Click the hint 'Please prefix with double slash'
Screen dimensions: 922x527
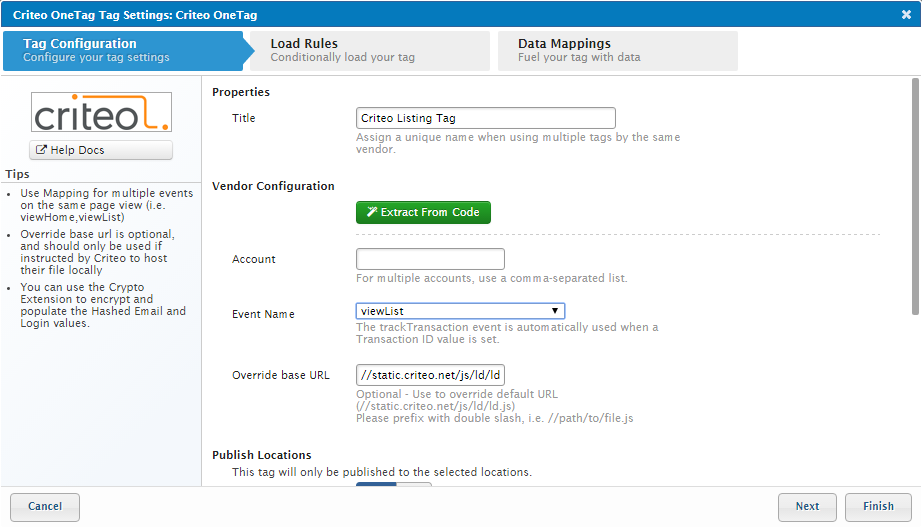(x=495, y=418)
